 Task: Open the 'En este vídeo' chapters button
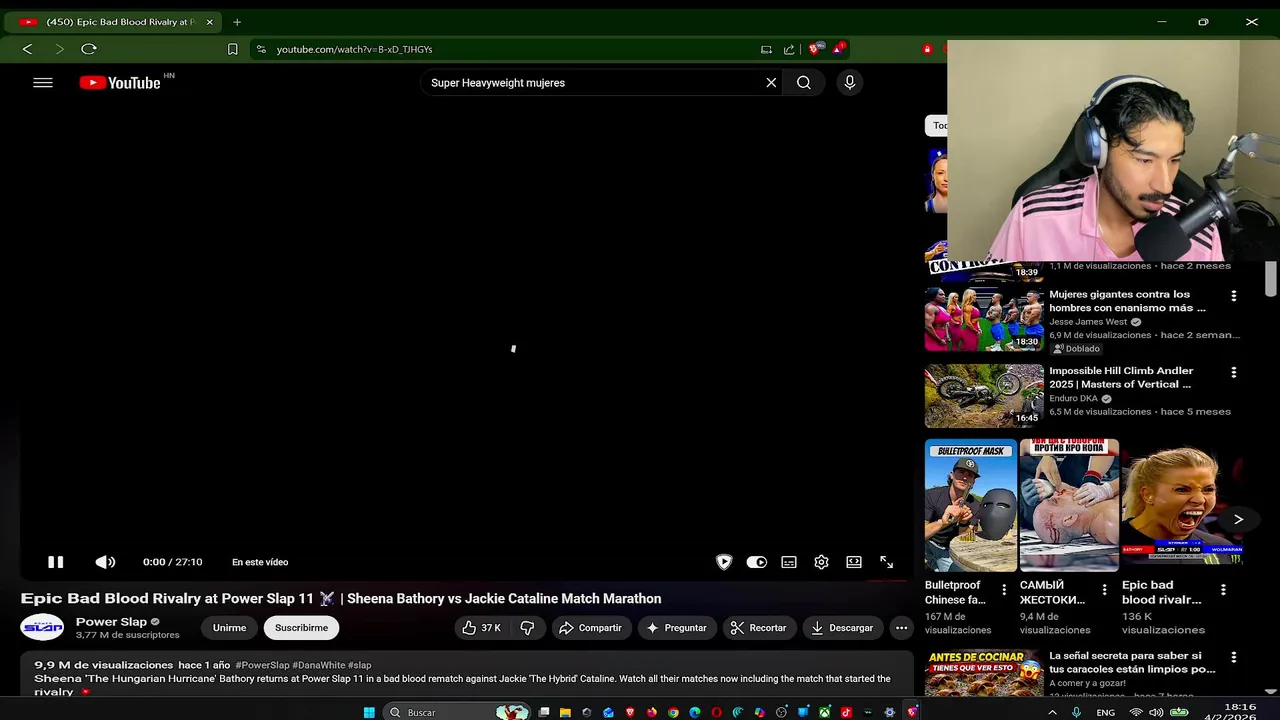[x=260, y=562]
